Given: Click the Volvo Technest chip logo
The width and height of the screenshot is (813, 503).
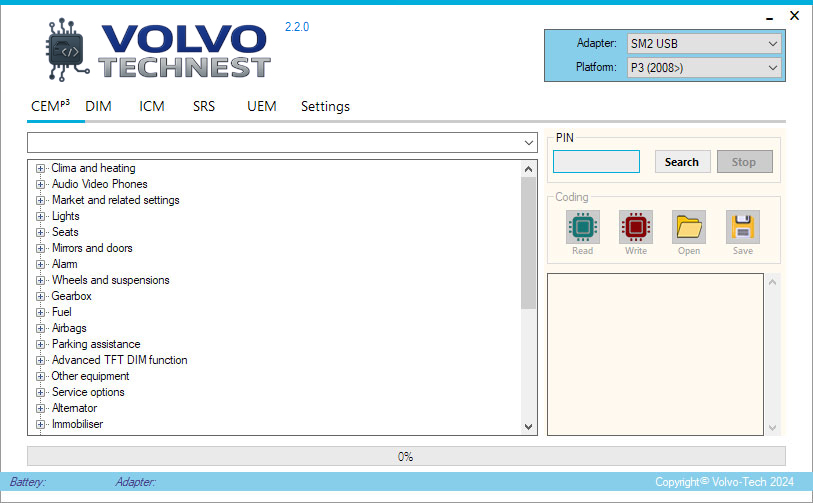Looking at the screenshot, I should click(x=66, y=50).
